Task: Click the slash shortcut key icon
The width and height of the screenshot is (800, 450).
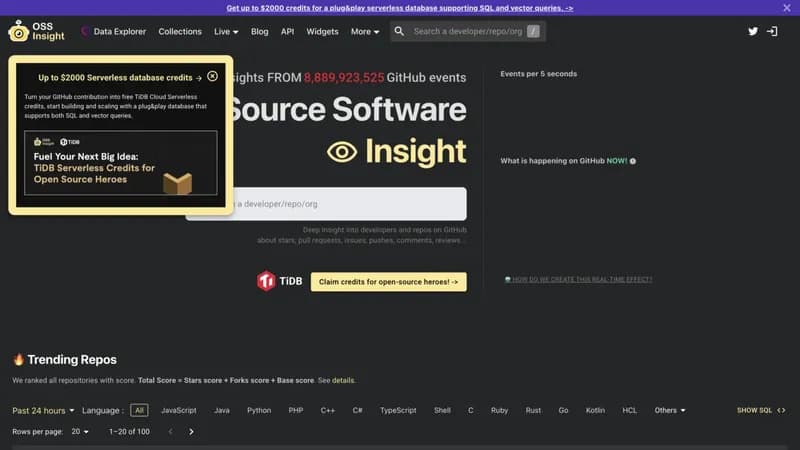Action: tap(533, 31)
